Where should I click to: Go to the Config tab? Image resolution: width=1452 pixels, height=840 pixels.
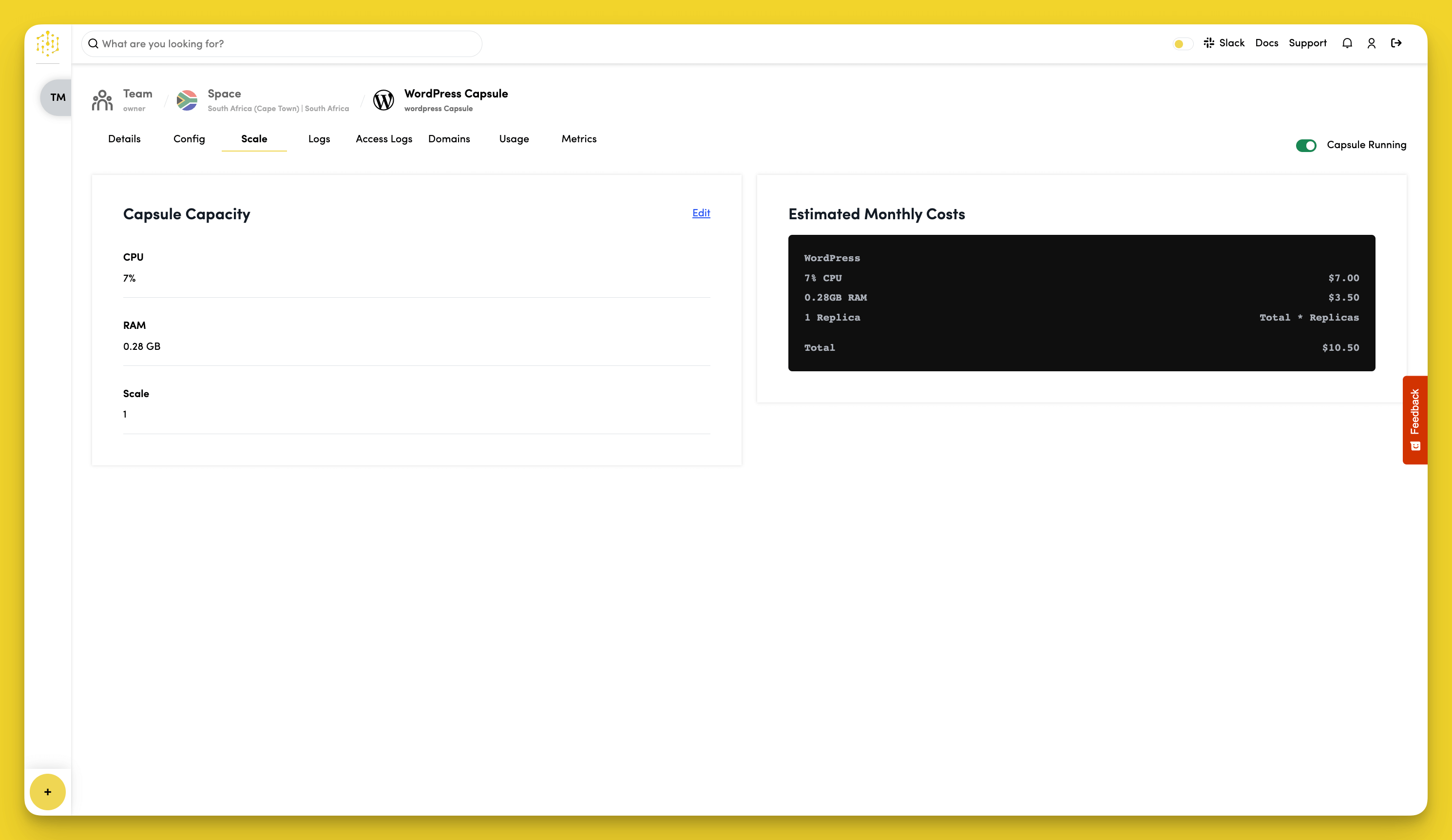pos(189,139)
